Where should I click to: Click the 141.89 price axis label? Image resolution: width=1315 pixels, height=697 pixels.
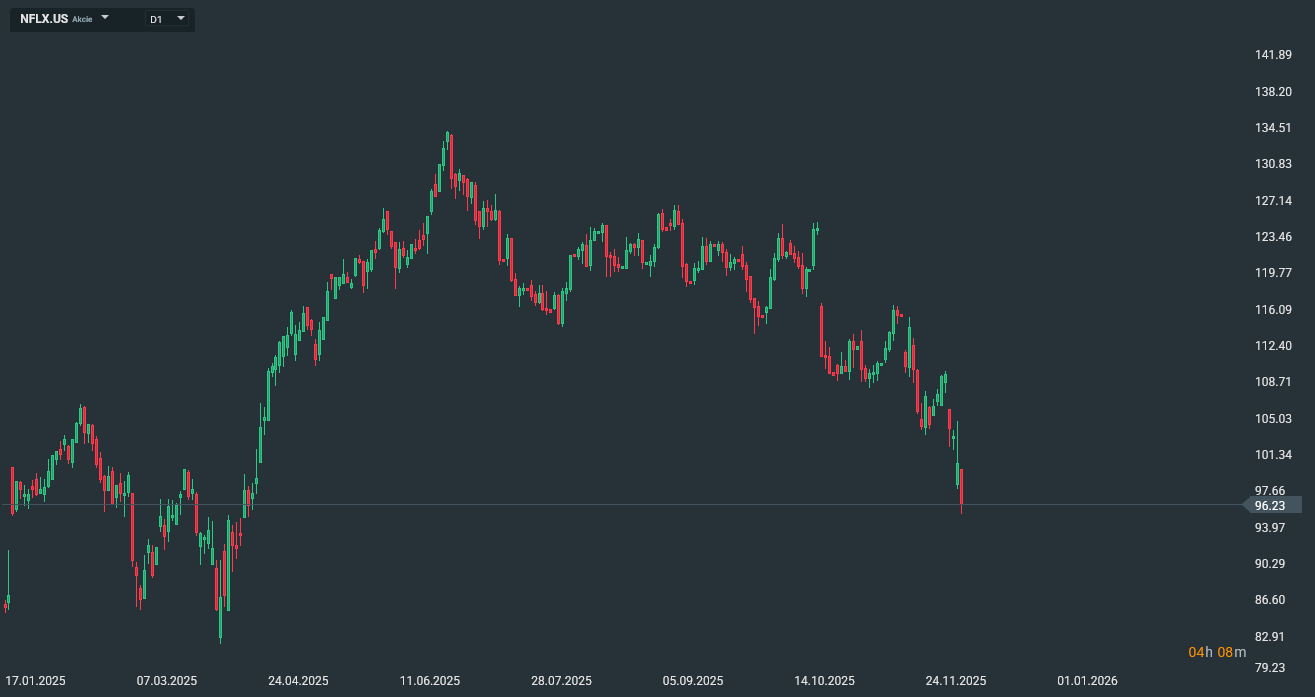(1273, 55)
